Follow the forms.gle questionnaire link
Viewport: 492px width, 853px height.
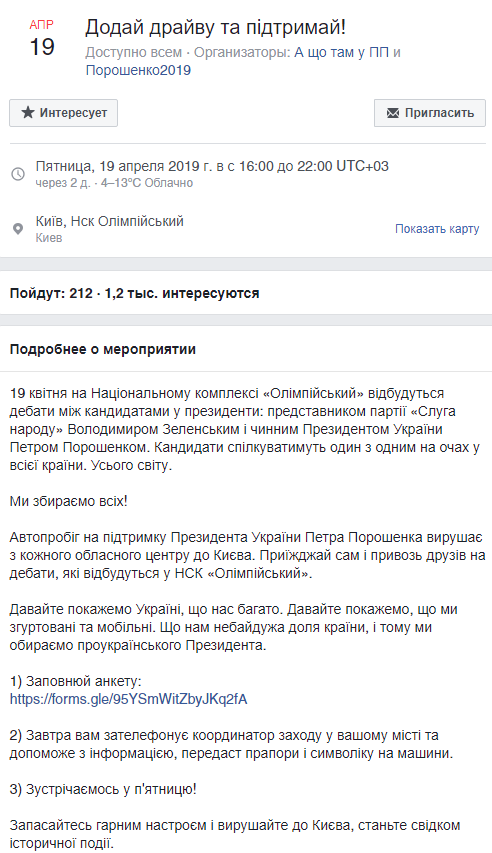coord(128,699)
